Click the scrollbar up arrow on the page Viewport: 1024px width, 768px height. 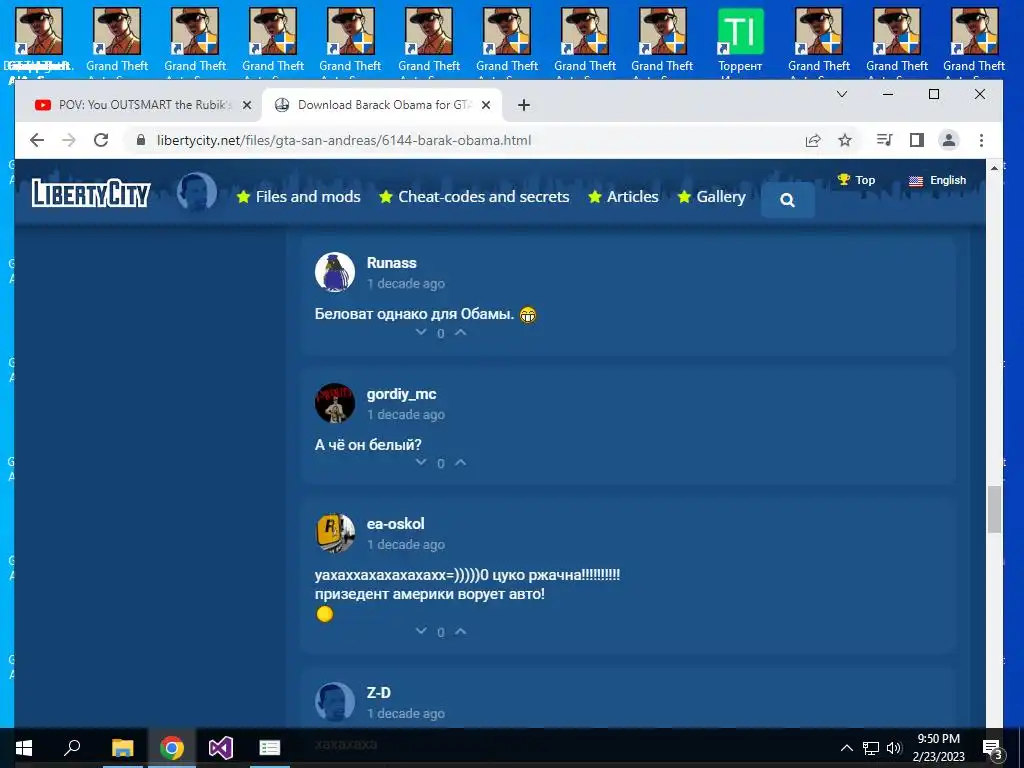coord(994,168)
